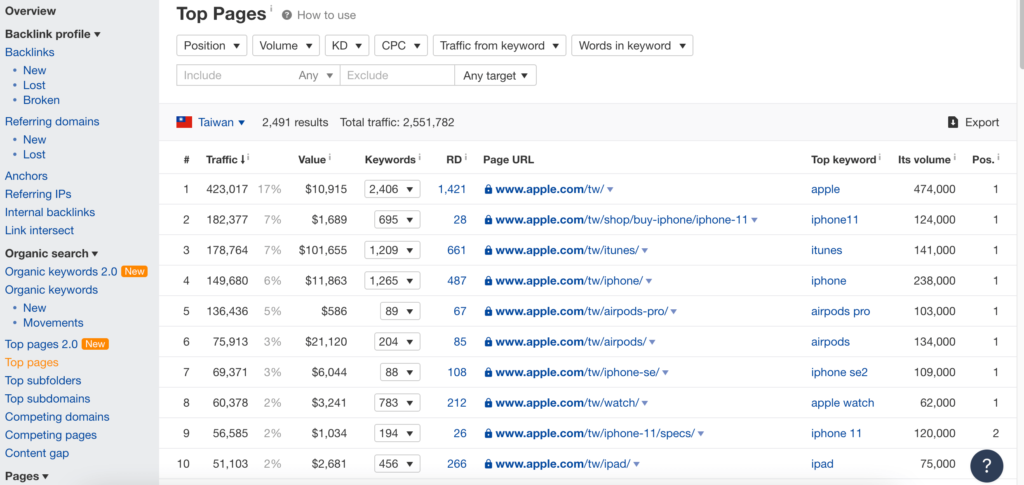Open Top pages 2.0 report
Image resolution: width=1024 pixels, height=485 pixels.
[41, 344]
